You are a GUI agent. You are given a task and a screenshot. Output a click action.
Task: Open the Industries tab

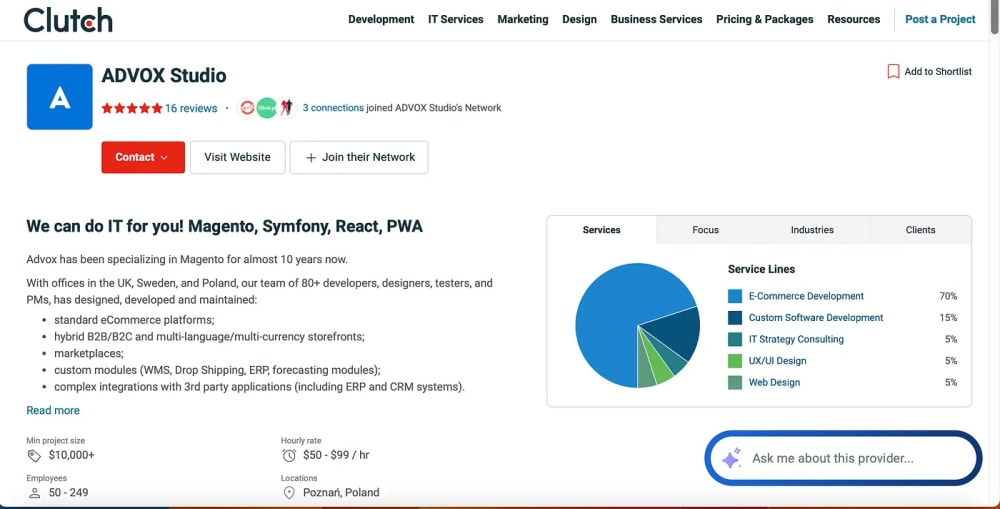point(812,230)
